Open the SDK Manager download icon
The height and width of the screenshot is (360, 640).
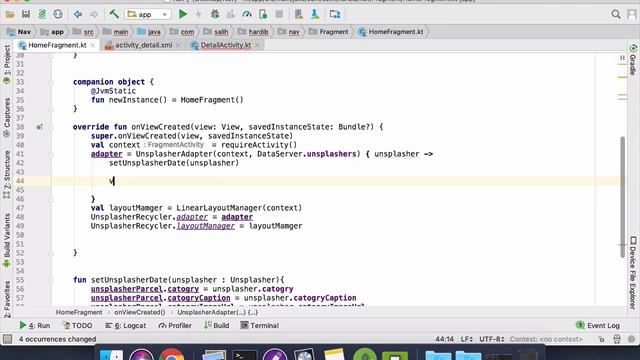point(315,15)
